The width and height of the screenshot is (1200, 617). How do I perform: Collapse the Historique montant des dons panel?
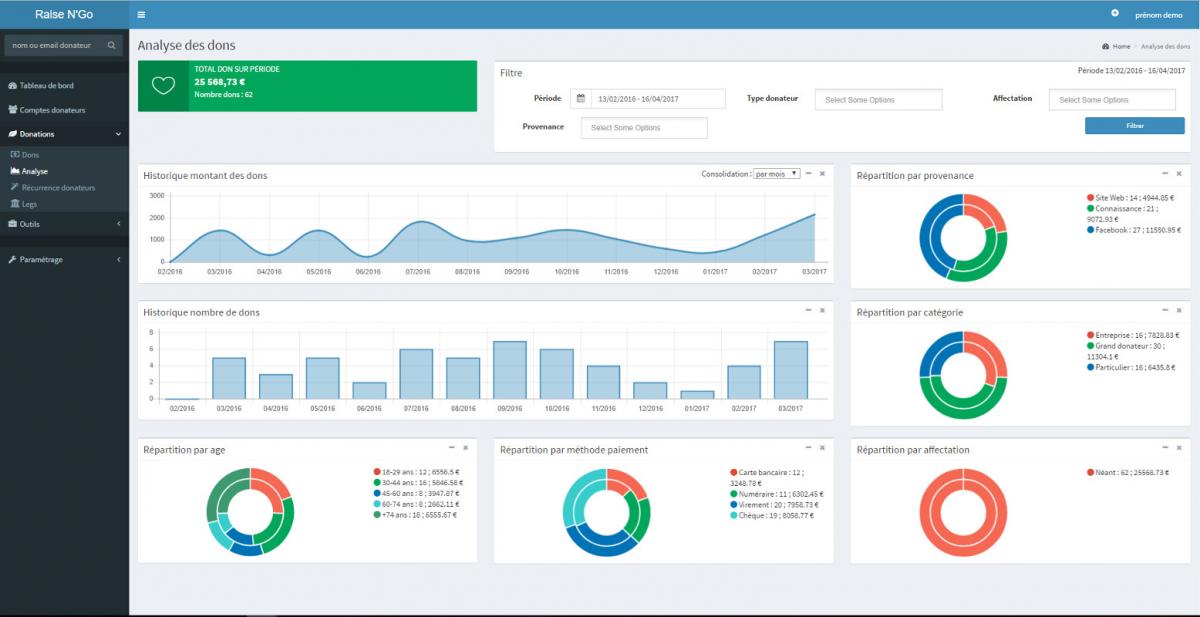[x=808, y=173]
